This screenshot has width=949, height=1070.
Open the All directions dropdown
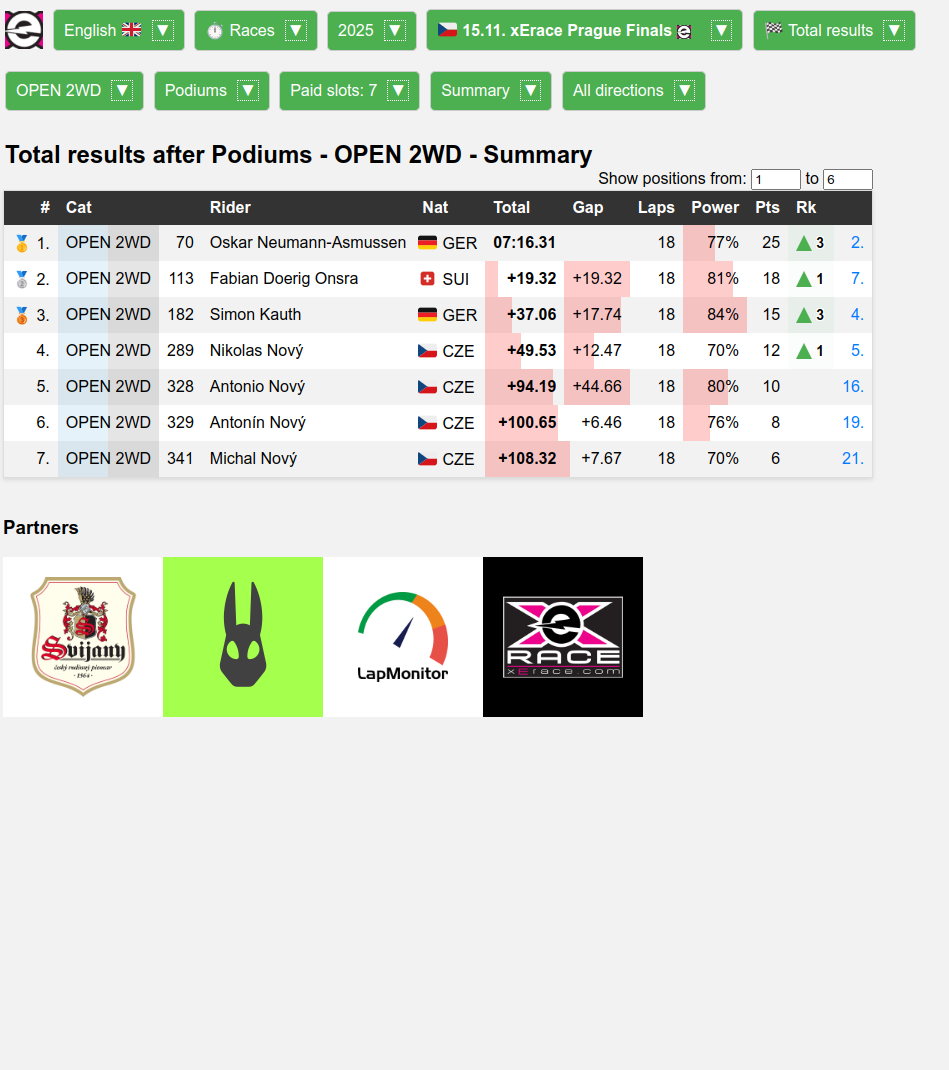pyautogui.click(x=633, y=91)
